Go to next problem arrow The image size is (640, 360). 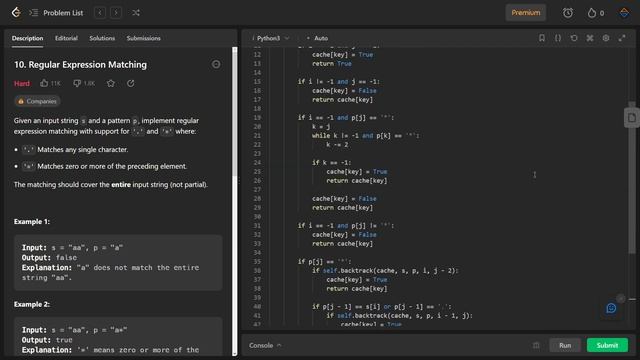(x=116, y=13)
